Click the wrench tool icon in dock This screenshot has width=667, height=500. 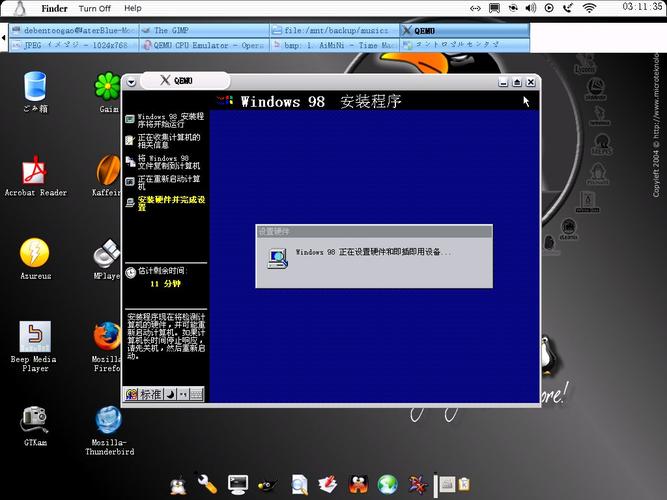pos(207,484)
